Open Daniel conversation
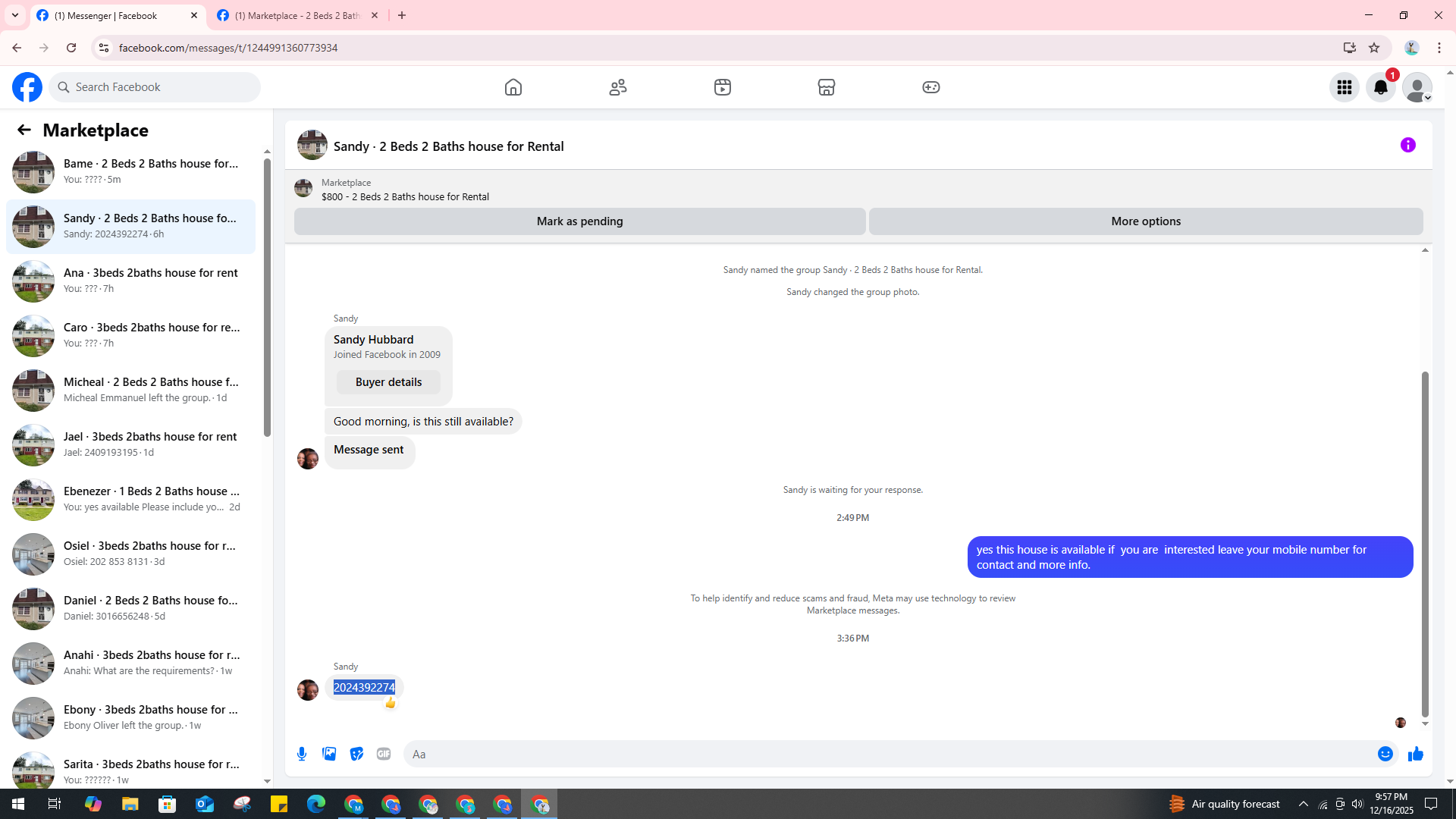1456x819 pixels. pyautogui.click(x=131, y=609)
